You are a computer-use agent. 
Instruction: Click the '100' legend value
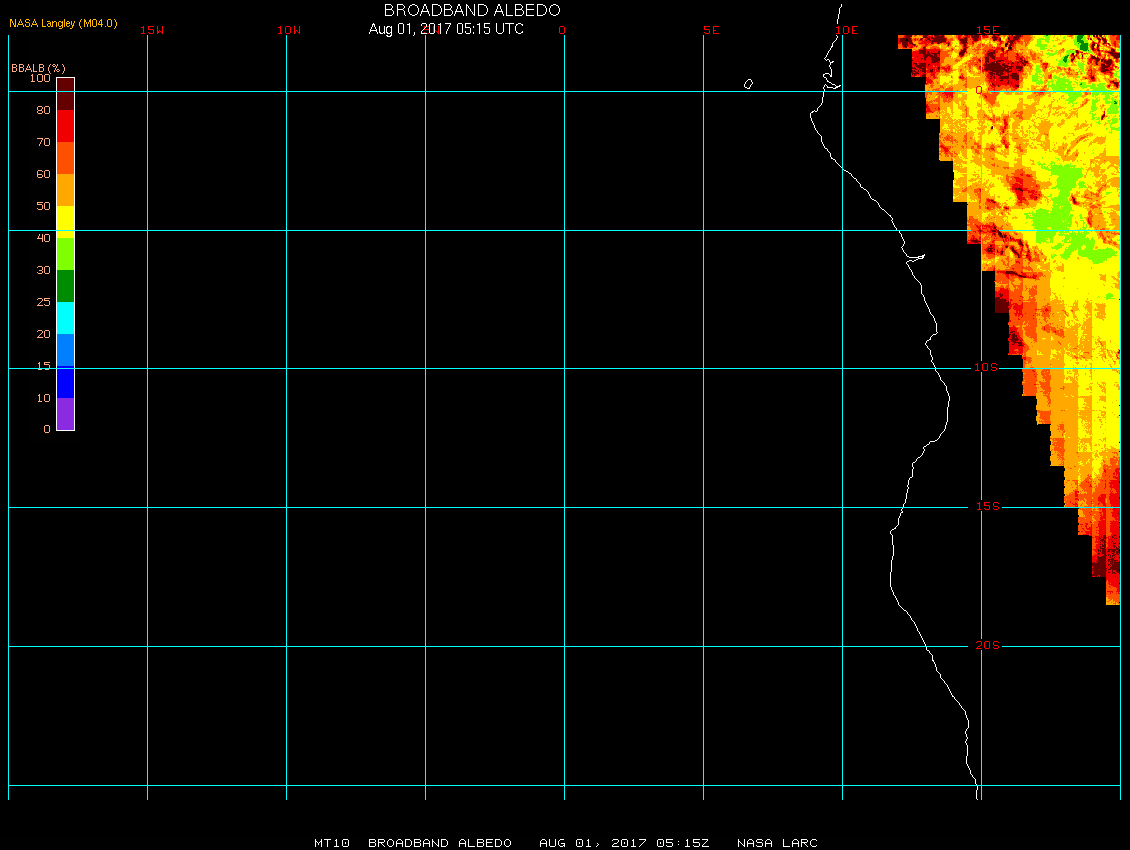point(40,78)
